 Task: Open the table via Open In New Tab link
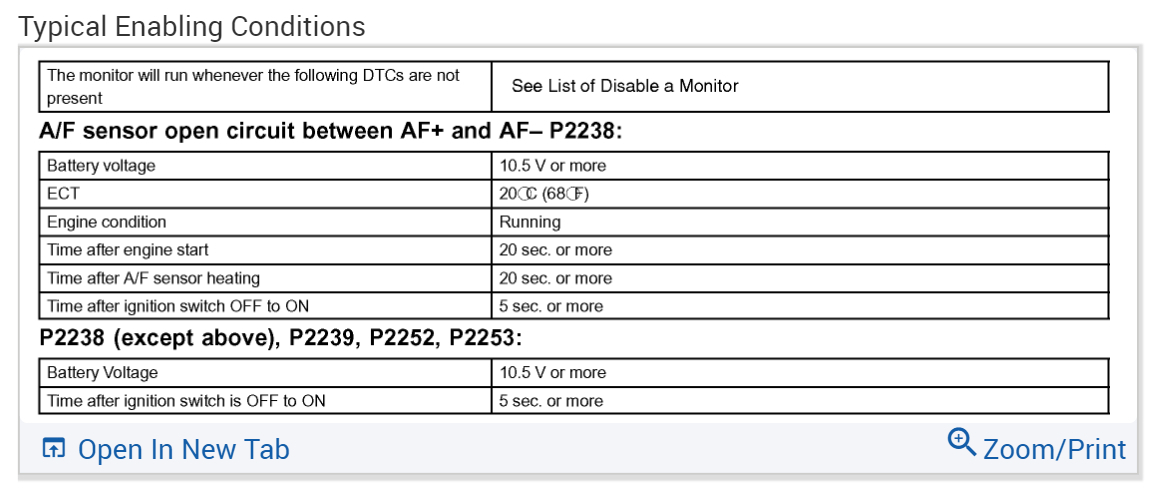(x=183, y=450)
